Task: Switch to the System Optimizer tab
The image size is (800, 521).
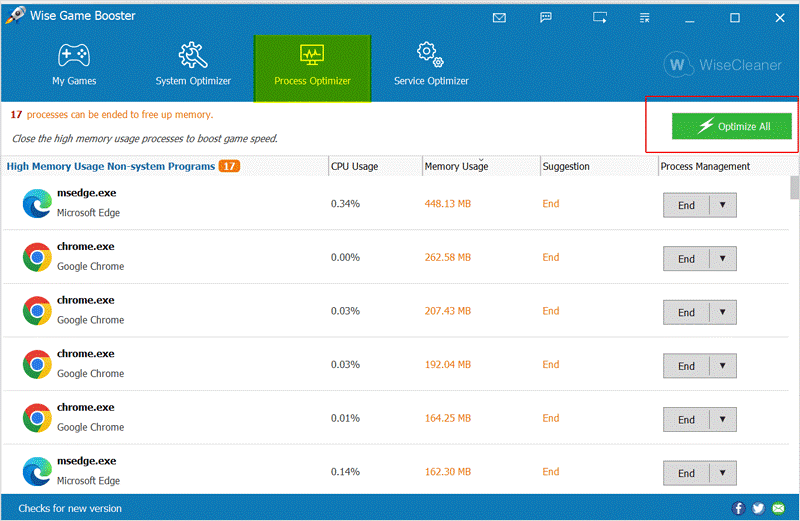Action: (193, 66)
